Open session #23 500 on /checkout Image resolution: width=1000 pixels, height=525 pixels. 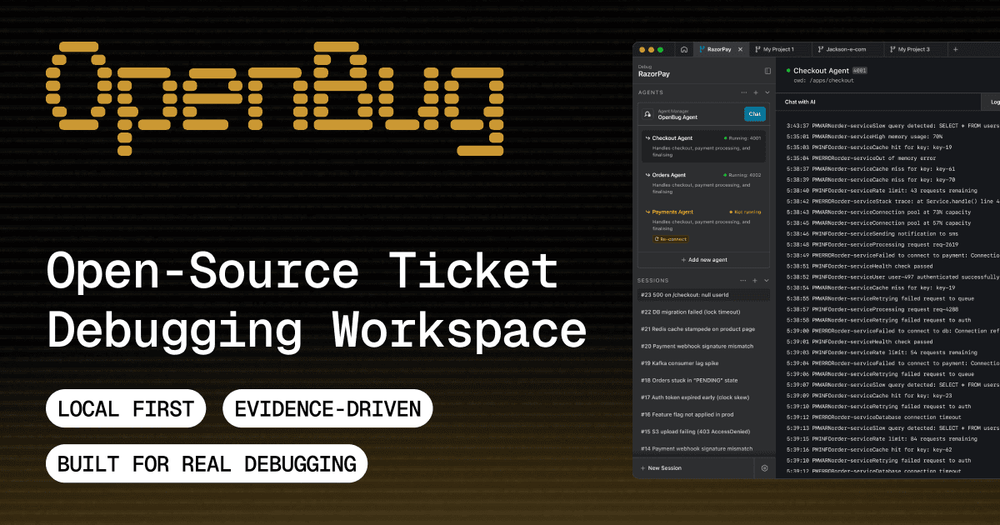point(703,295)
